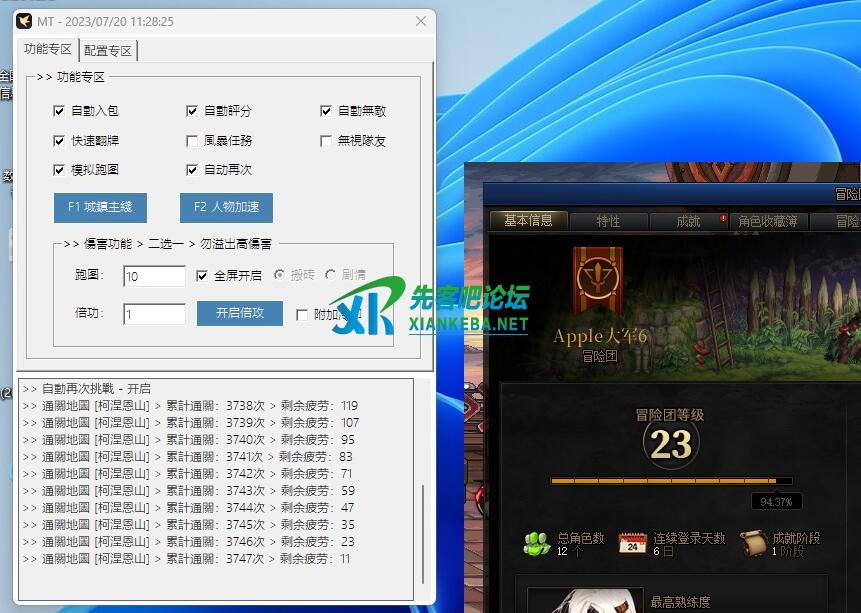Click the level 23 circular badge
Viewport: 861px width, 613px height.
(x=670, y=445)
